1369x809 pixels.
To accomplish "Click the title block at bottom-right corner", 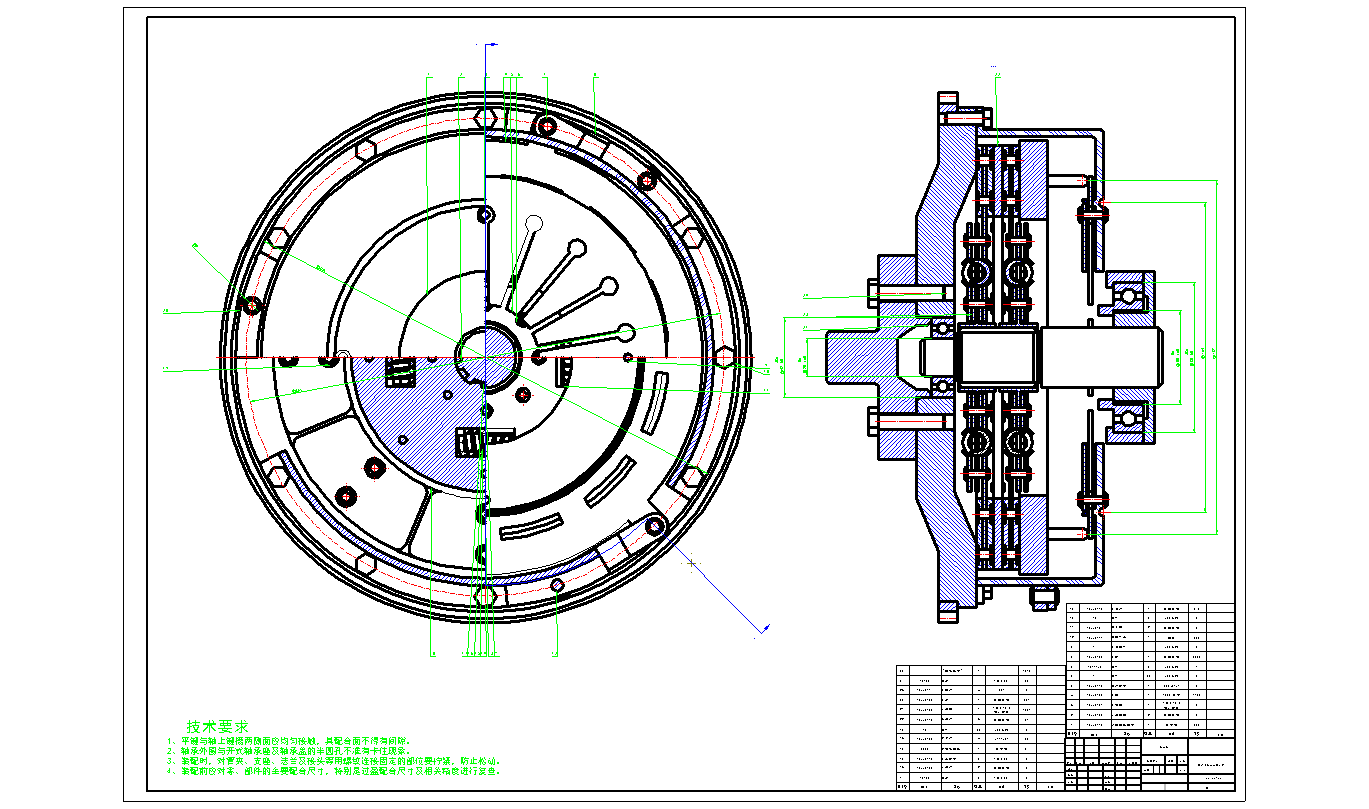I will click(x=1150, y=765).
